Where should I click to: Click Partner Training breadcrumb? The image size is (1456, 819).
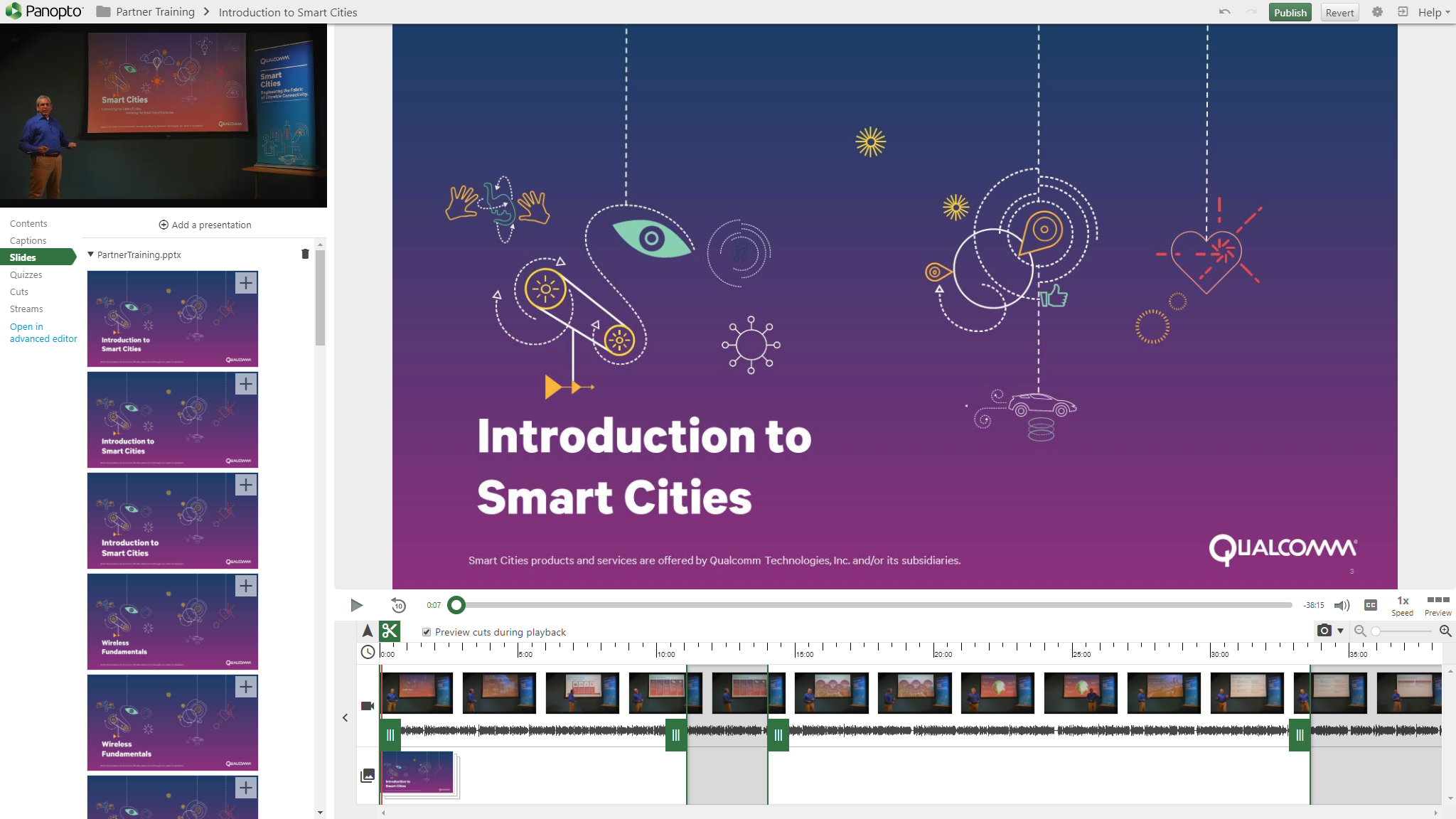pos(155,12)
